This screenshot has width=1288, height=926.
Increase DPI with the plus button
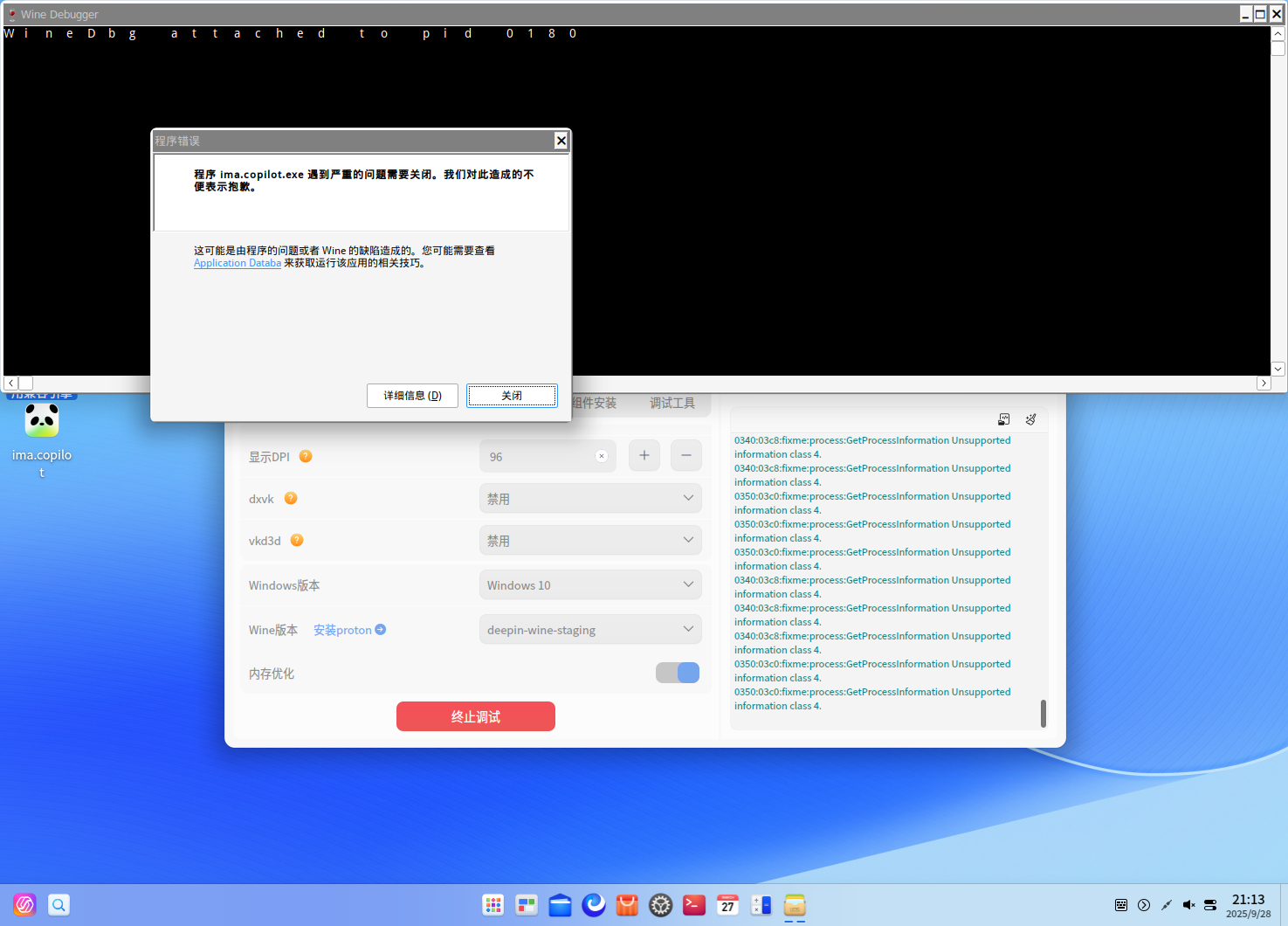point(644,455)
